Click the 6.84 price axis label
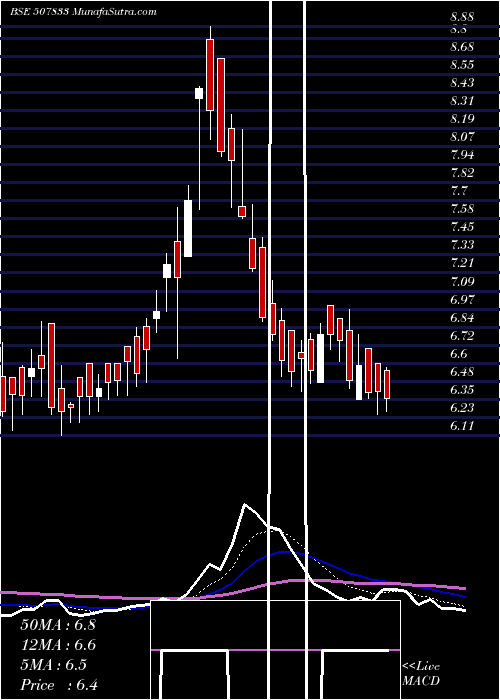This screenshot has height=700, width=500. click(x=462, y=317)
